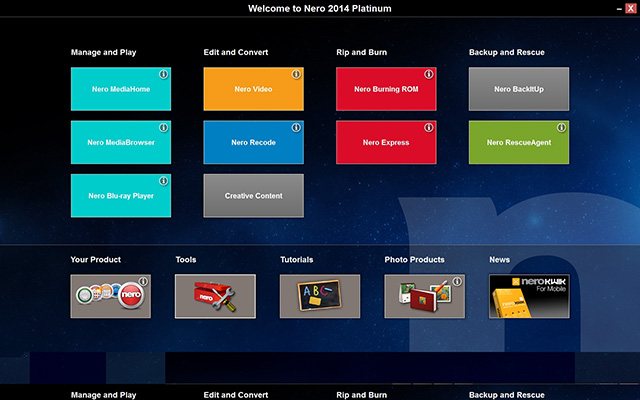Open Nero RescueAgent tile
640x400 pixels.
tap(519, 142)
